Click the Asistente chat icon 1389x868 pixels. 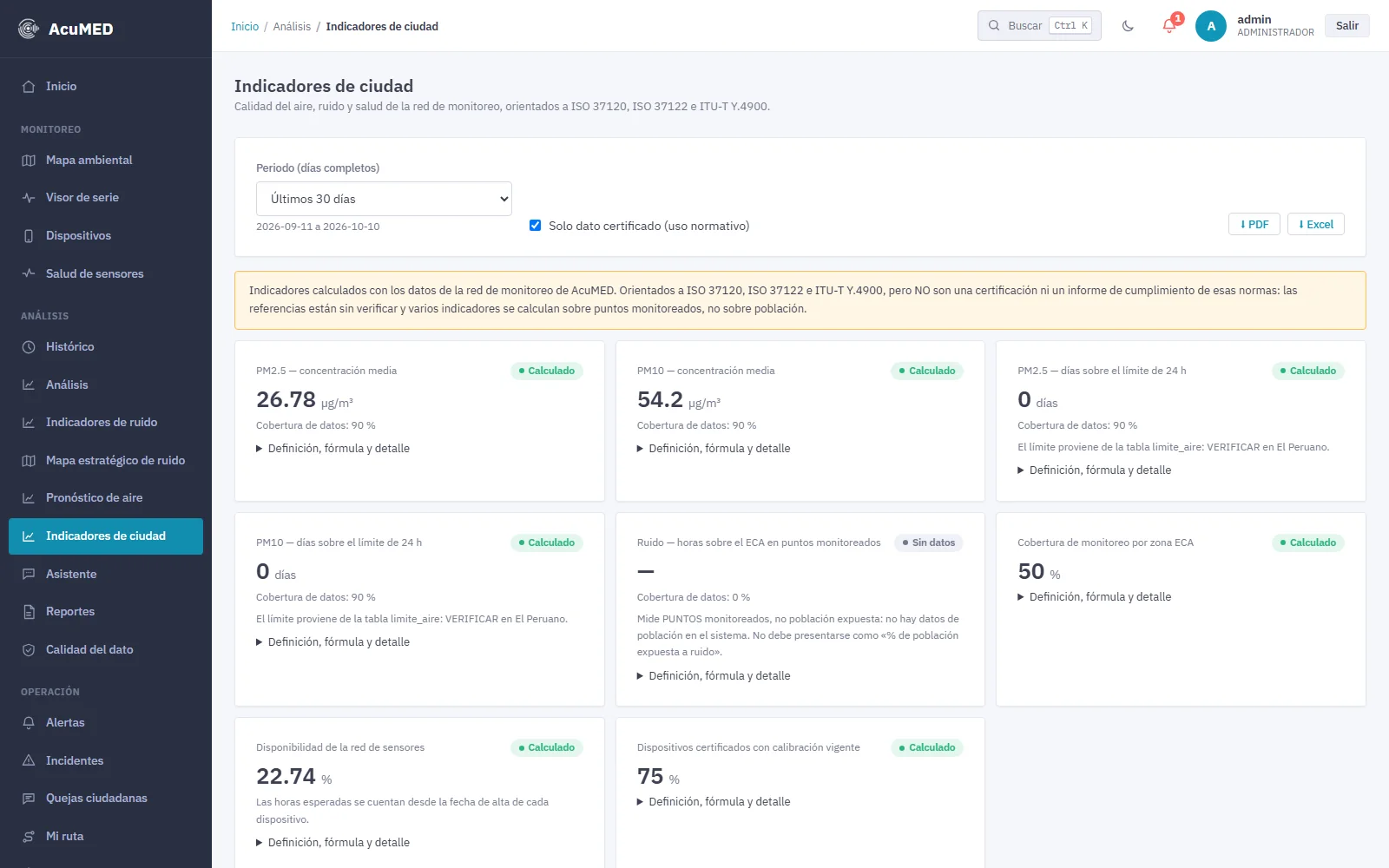click(x=29, y=575)
